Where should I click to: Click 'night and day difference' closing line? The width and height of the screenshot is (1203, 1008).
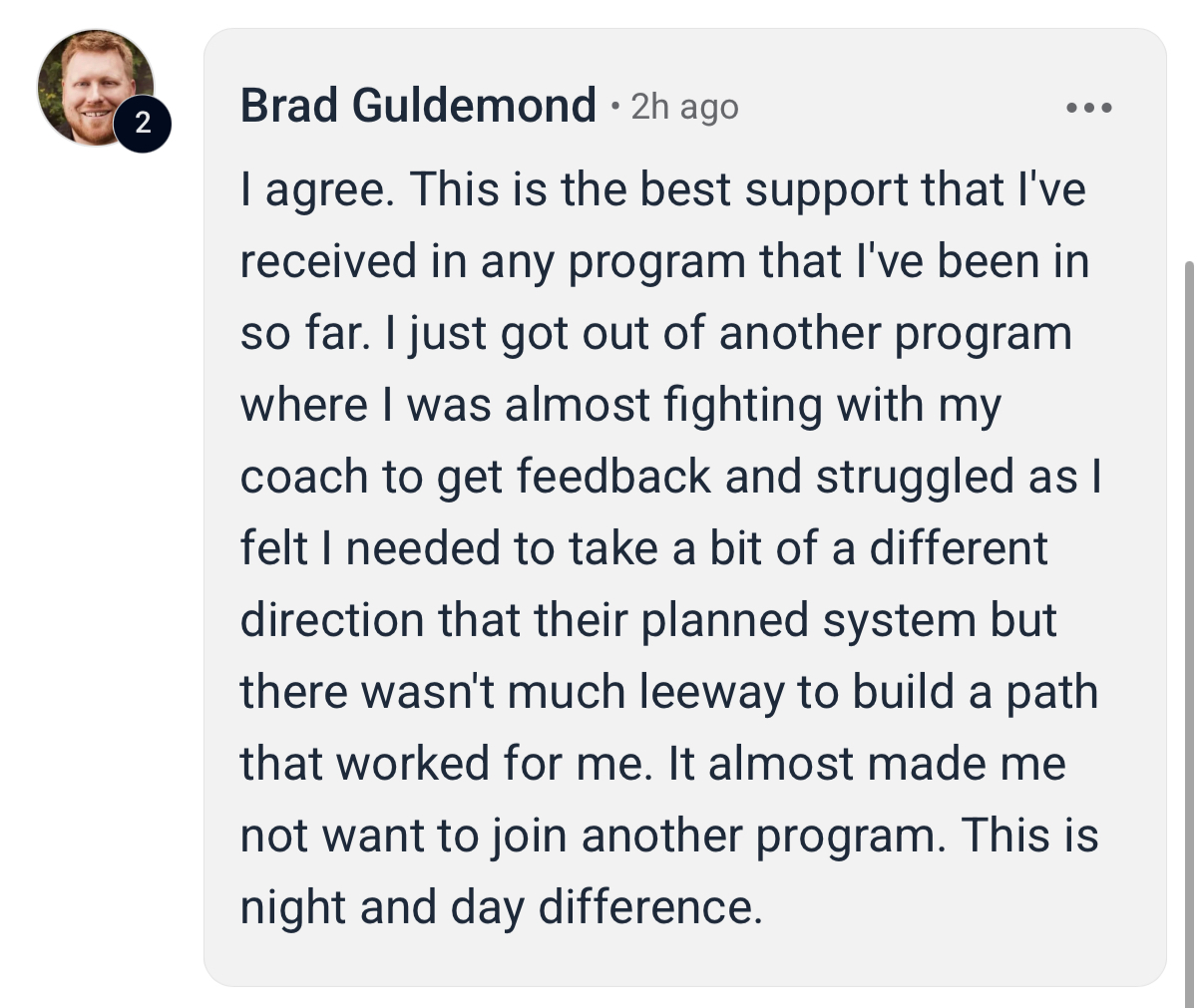tap(502, 907)
